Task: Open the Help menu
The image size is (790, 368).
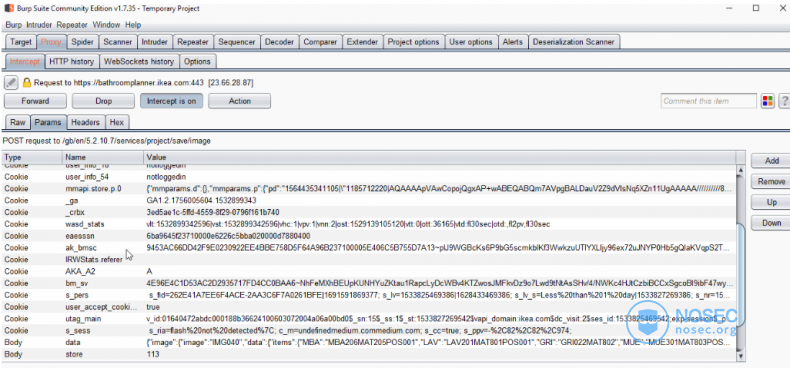Action: (x=133, y=25)
